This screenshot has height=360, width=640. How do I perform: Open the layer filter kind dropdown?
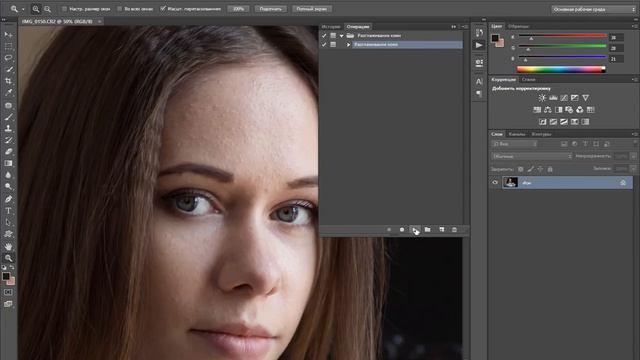coord(515,144)
